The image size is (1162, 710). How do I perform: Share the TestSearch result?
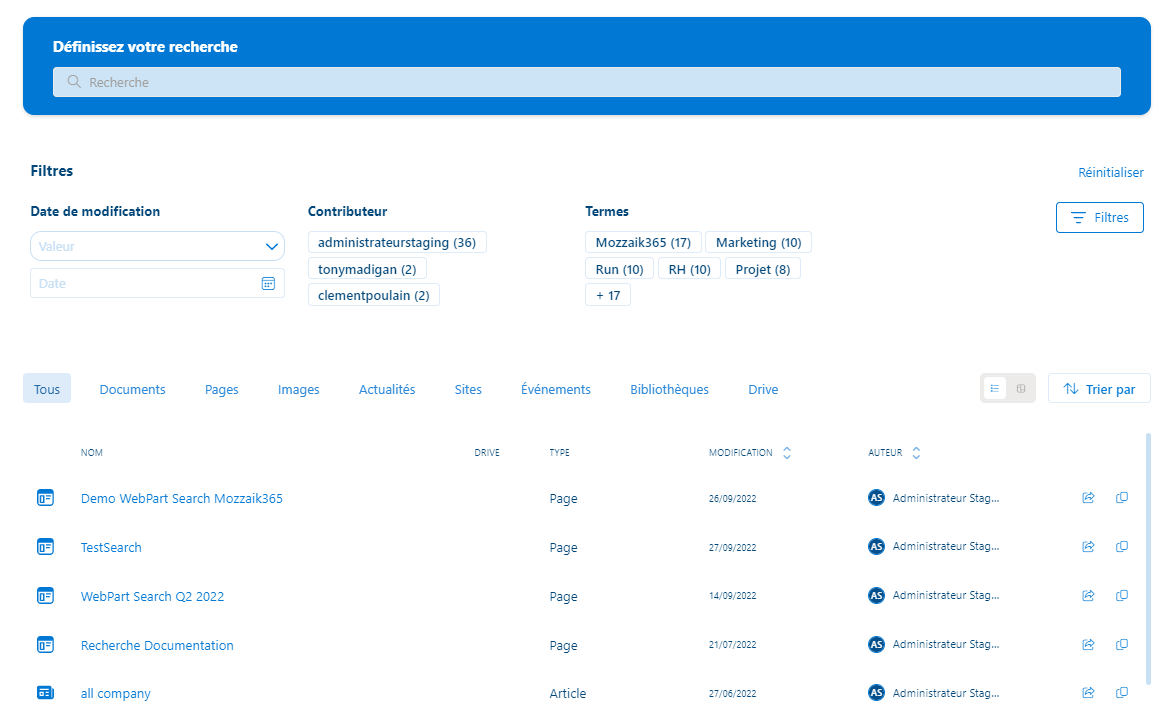pyautogui.click(x=1088, y=546)
